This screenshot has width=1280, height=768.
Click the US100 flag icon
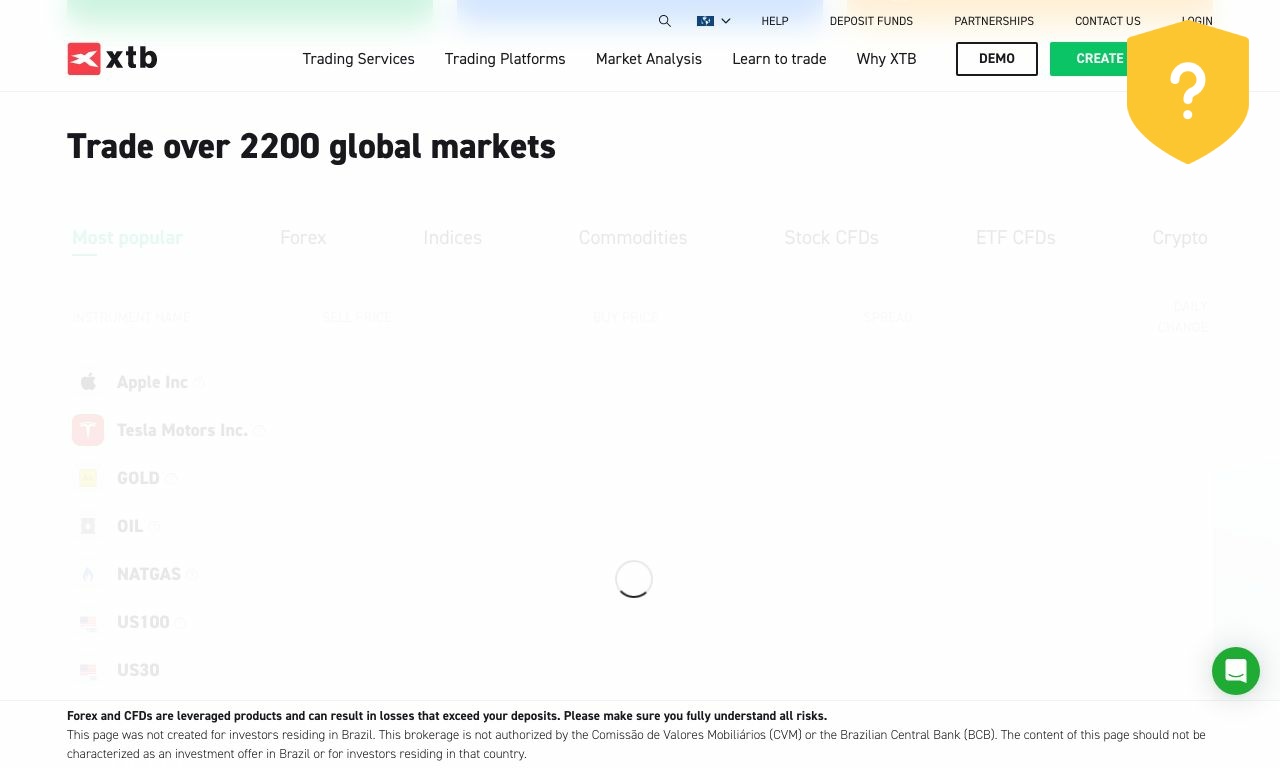pyautogui.click(x=88, y=622)
